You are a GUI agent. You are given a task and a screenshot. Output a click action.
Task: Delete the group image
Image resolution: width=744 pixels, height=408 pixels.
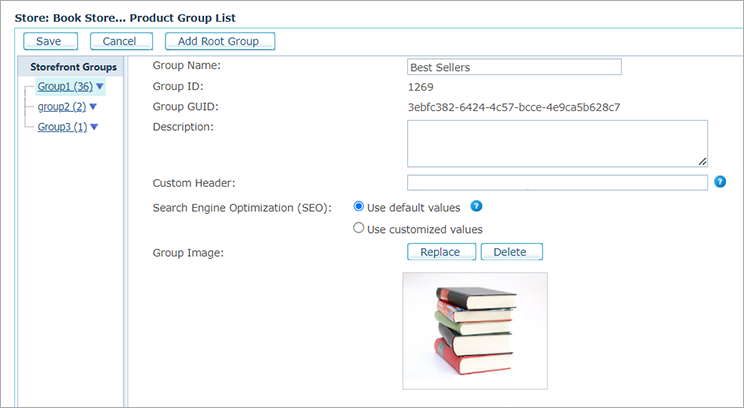(510, 252)
